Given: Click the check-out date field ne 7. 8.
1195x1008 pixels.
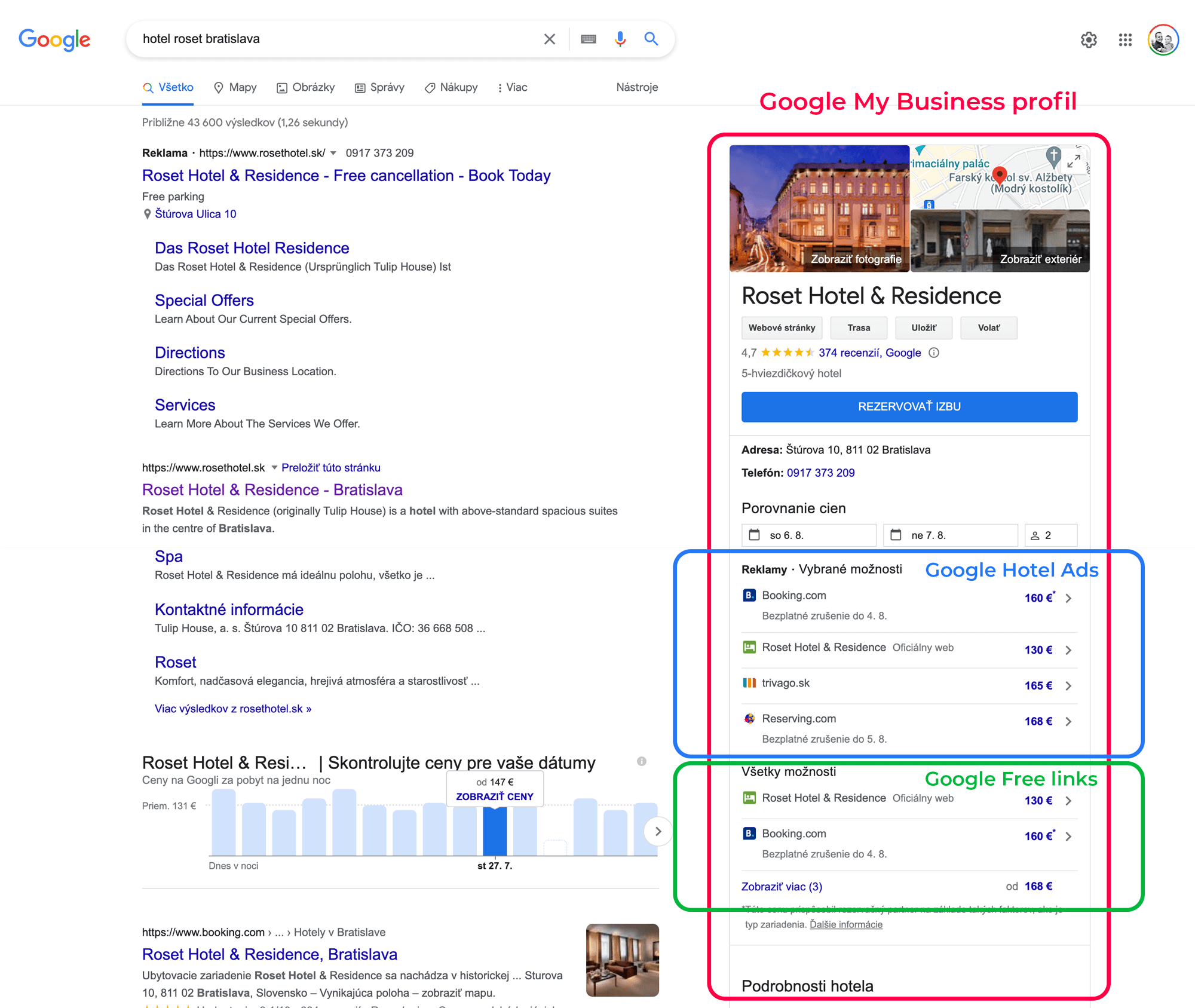Looking at the screenshot, I should pos(950,535).
